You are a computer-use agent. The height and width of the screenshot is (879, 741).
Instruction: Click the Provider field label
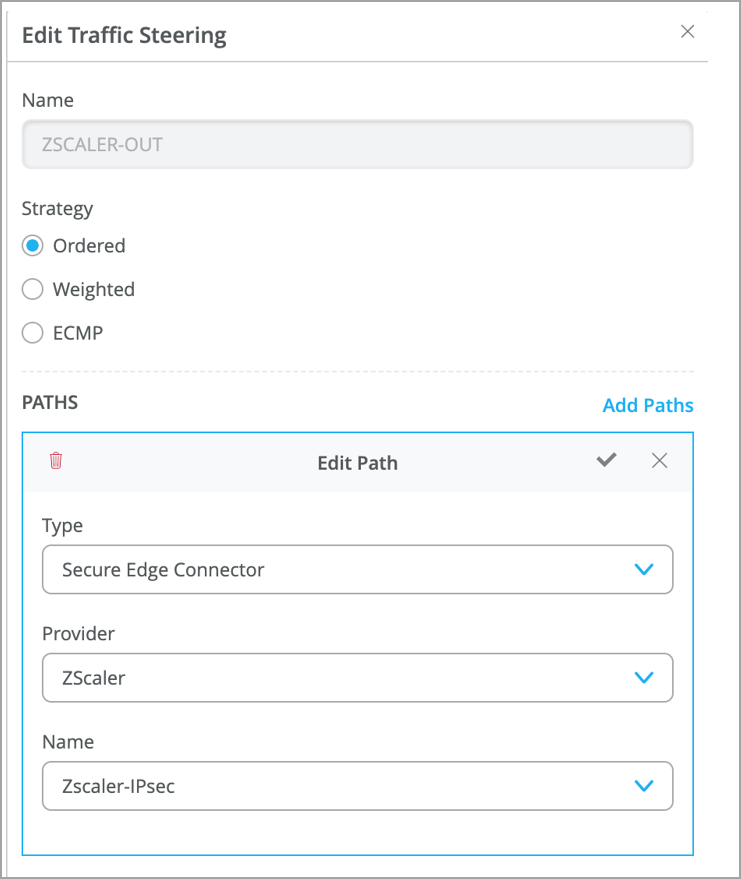[x=78, y=633]
